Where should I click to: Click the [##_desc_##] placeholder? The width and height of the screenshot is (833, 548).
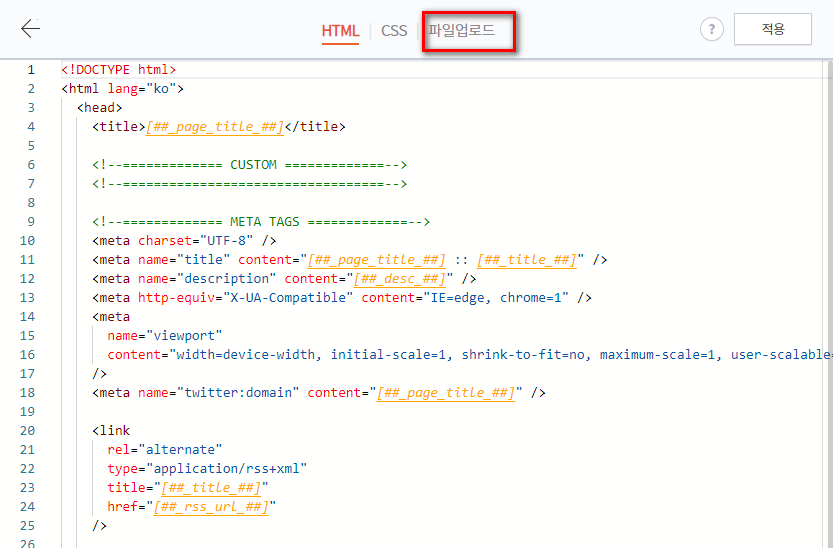pos(400,279)
